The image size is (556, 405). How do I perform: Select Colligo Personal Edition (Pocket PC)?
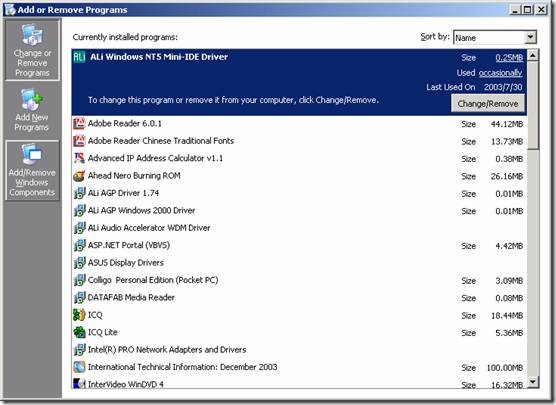coord(153,280)
